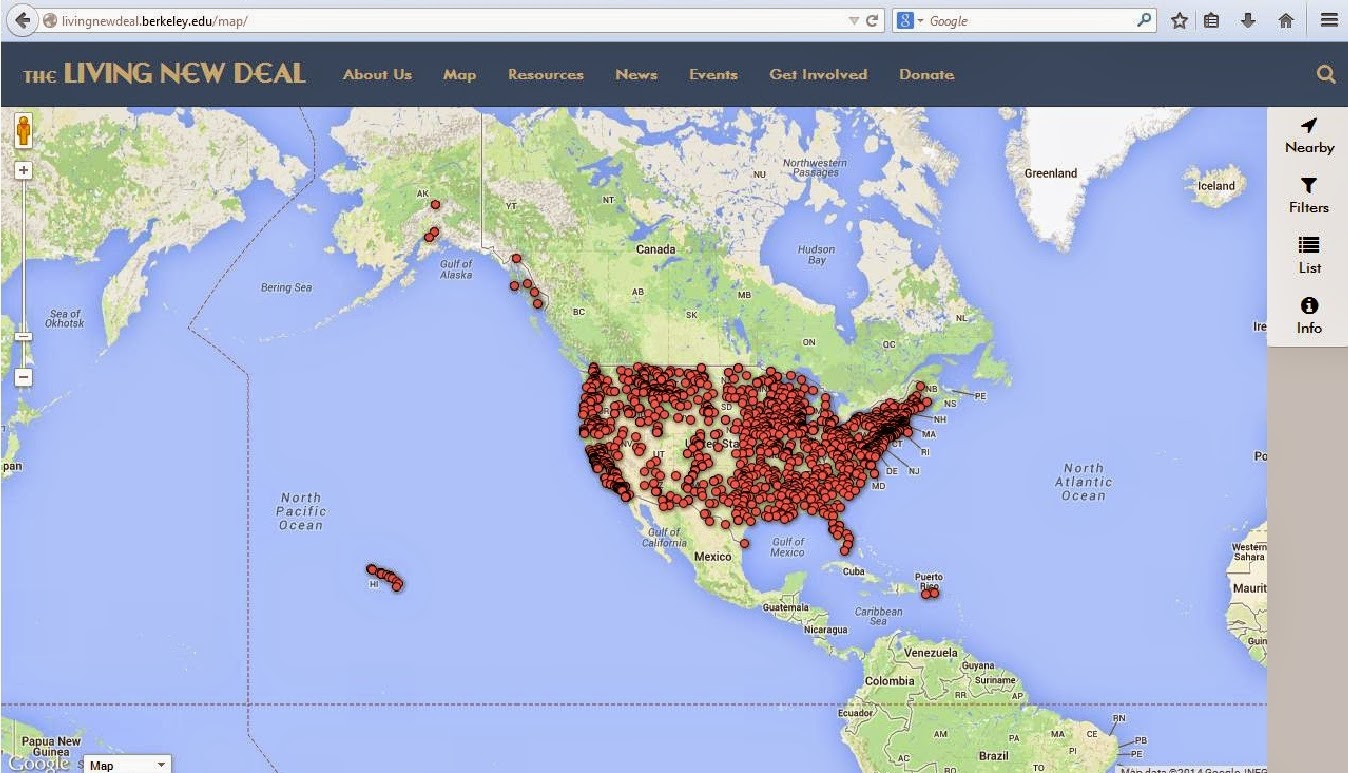Click the Greenland map label

pyautogui.click(x=1051, y=174)
